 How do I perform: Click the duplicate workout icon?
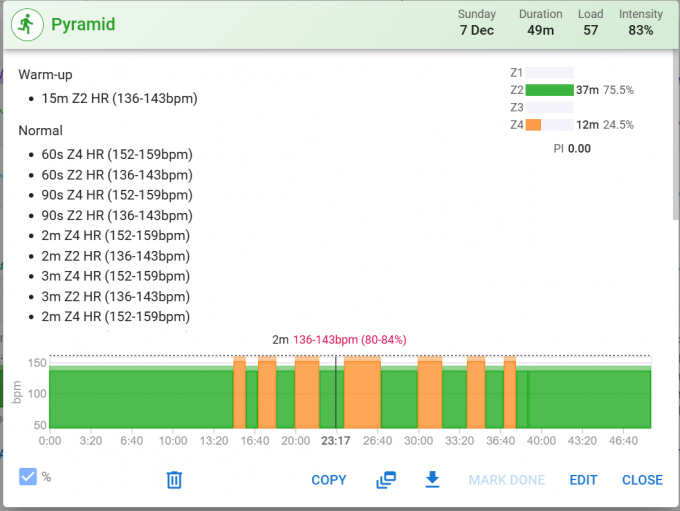coord(386,480)
